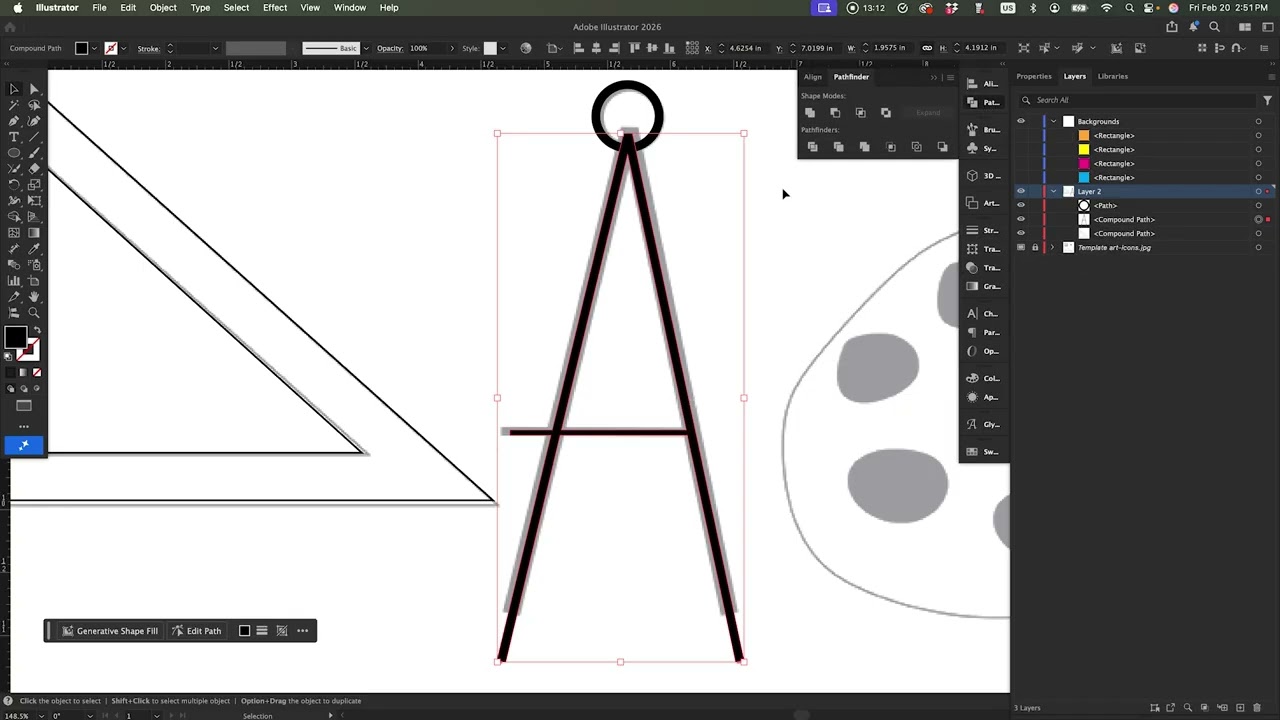Viewport: 1280px width, 720px height.
Task: Switch to the Libraries tab
Action: [x=1113, y=76]
